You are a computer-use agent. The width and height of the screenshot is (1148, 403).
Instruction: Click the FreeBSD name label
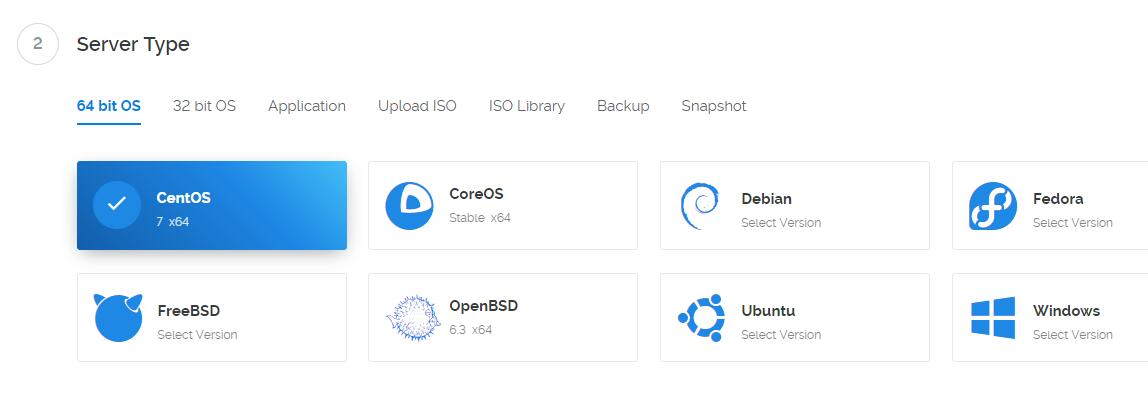(189, 311)
